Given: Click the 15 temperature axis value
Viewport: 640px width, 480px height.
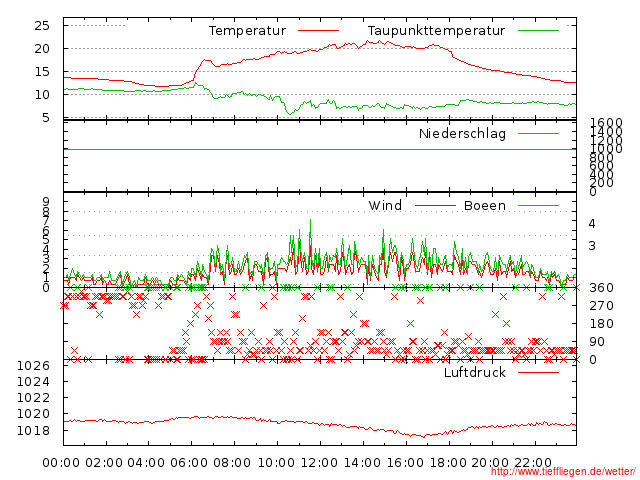Looking at the screenshot, I should [42, 72].
